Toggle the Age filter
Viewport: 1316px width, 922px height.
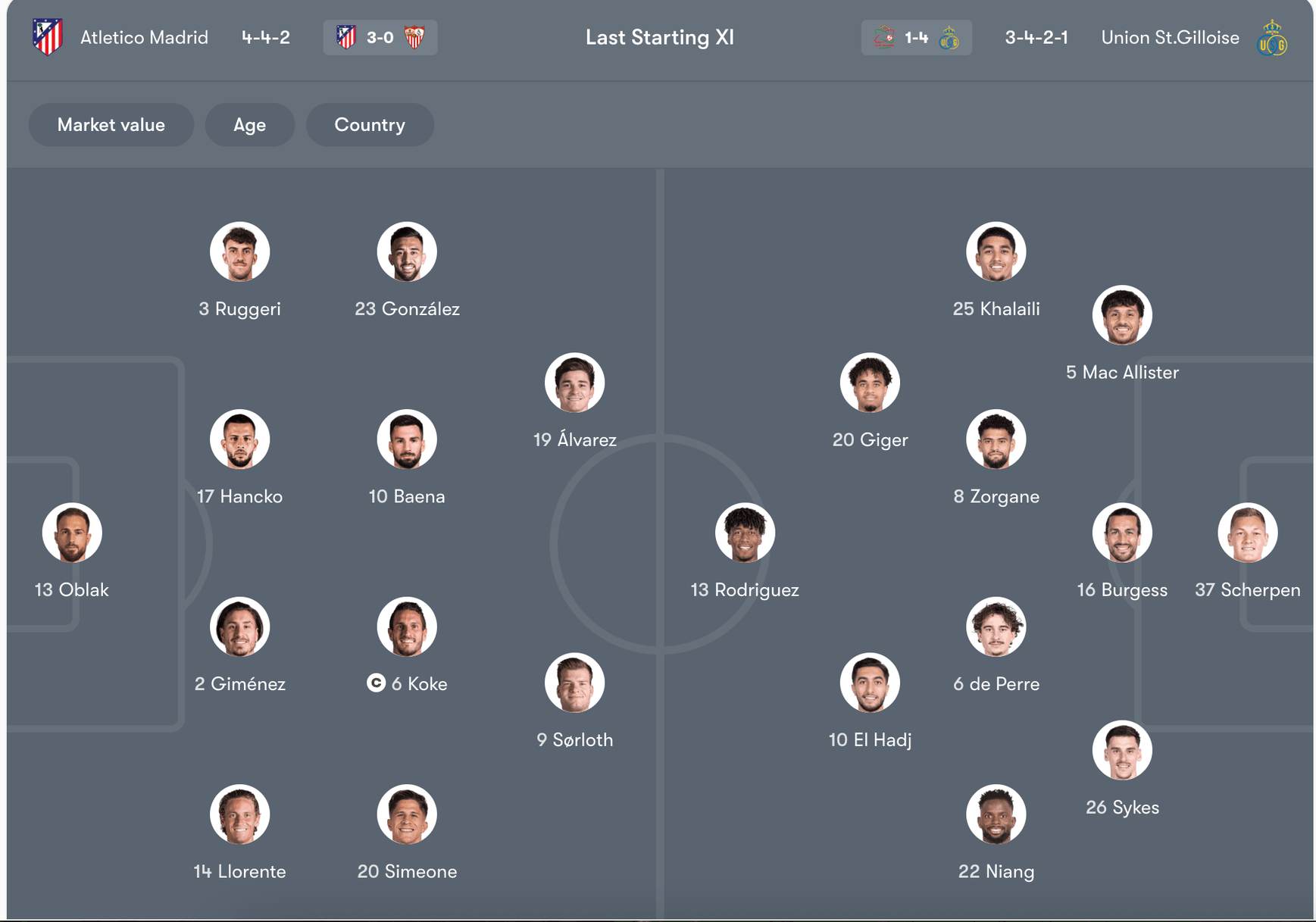250,124
